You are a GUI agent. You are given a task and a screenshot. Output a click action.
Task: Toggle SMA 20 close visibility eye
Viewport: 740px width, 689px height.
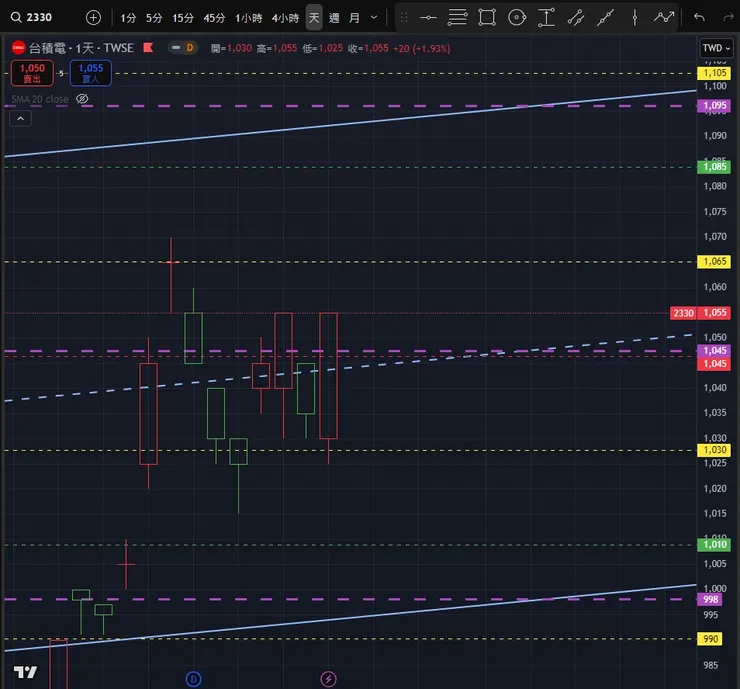tap(82, 99)
